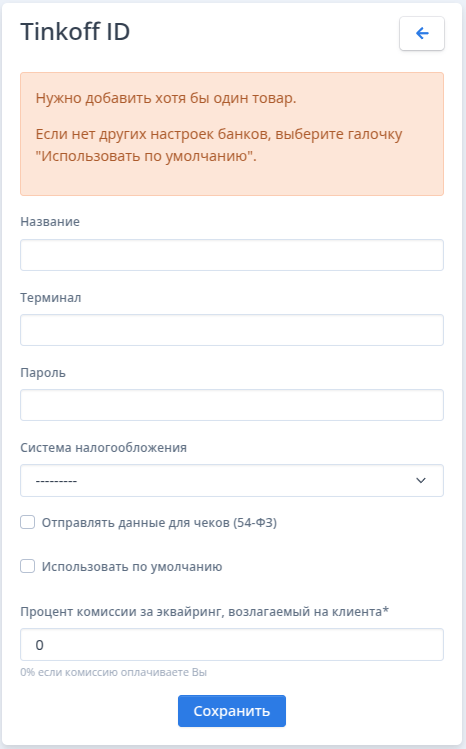Click the Процент комиссии за эквайринг label
The height and width of the screenshot is (749, 466).
[x=204, y=611]
